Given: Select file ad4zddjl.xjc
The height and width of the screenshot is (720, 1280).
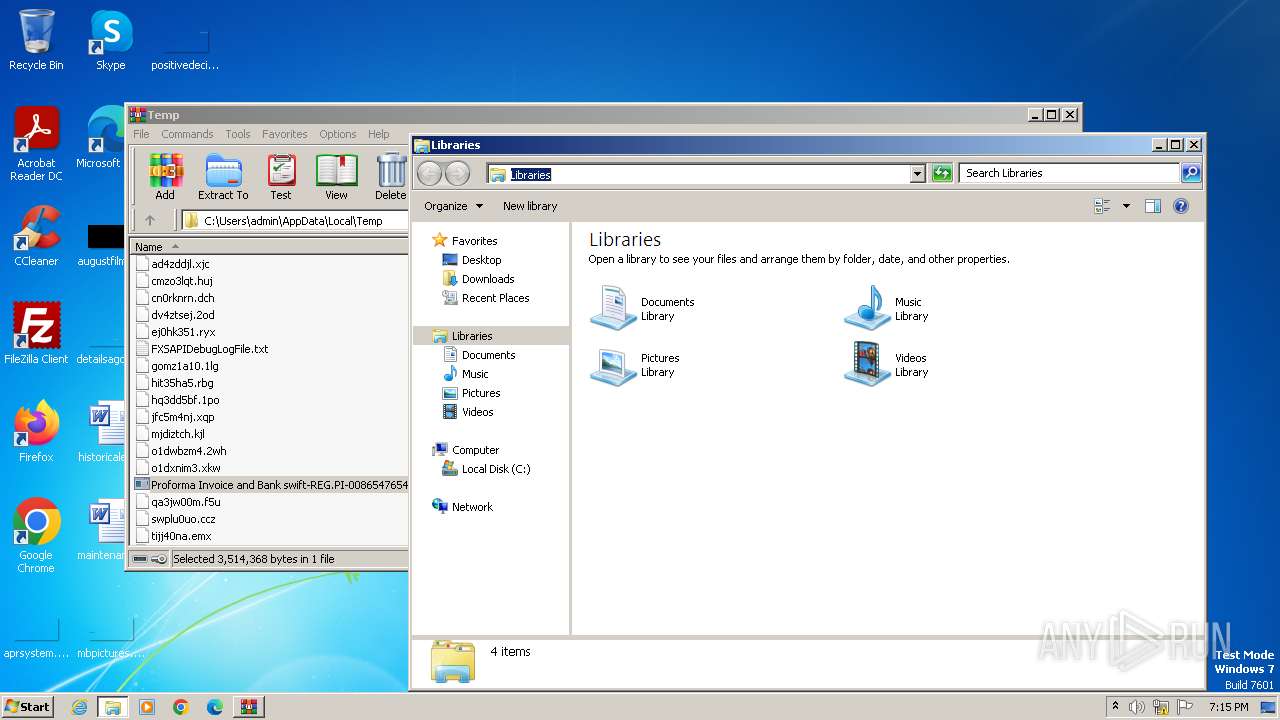Looking at the screenshot, I should click(x=180, y=264).
